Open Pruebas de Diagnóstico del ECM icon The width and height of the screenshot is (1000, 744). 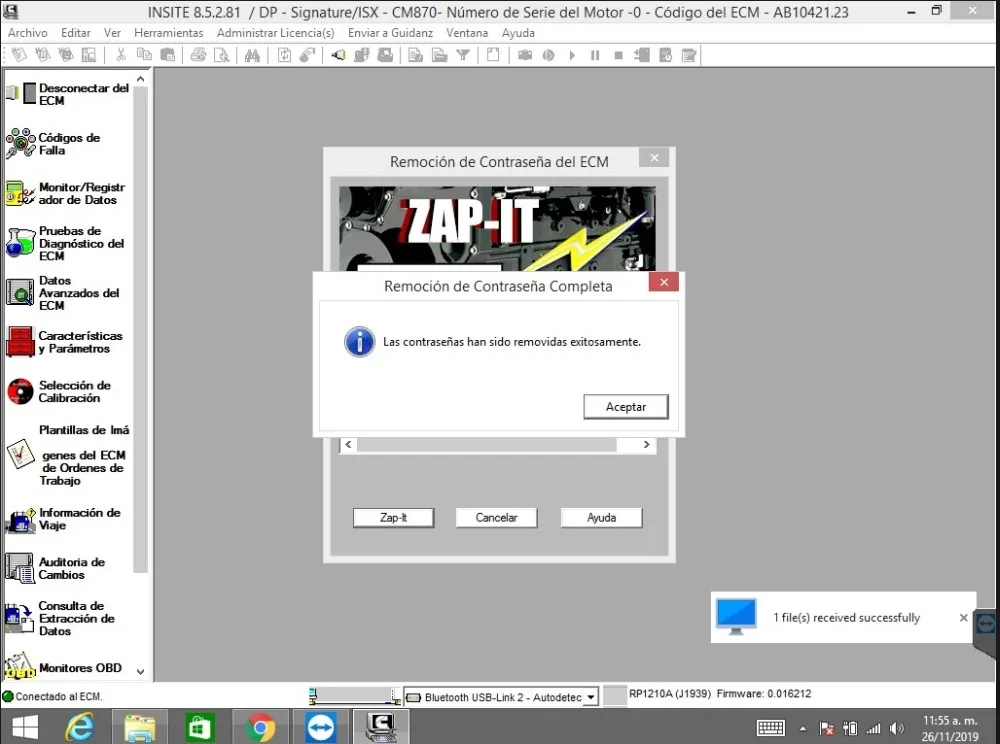[x=20, y=242]
